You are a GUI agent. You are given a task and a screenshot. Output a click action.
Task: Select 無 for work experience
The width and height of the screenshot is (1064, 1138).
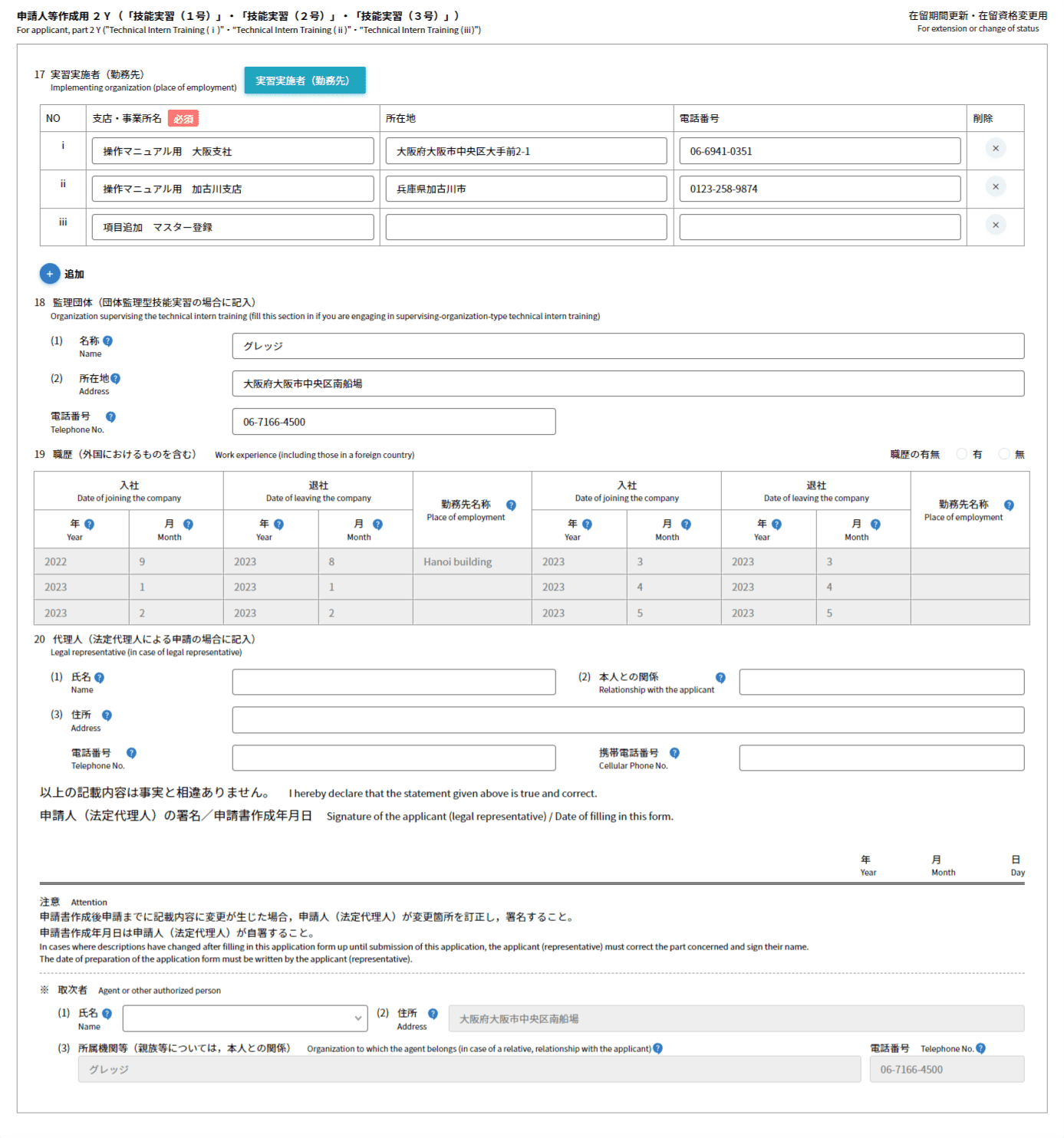1004,455
